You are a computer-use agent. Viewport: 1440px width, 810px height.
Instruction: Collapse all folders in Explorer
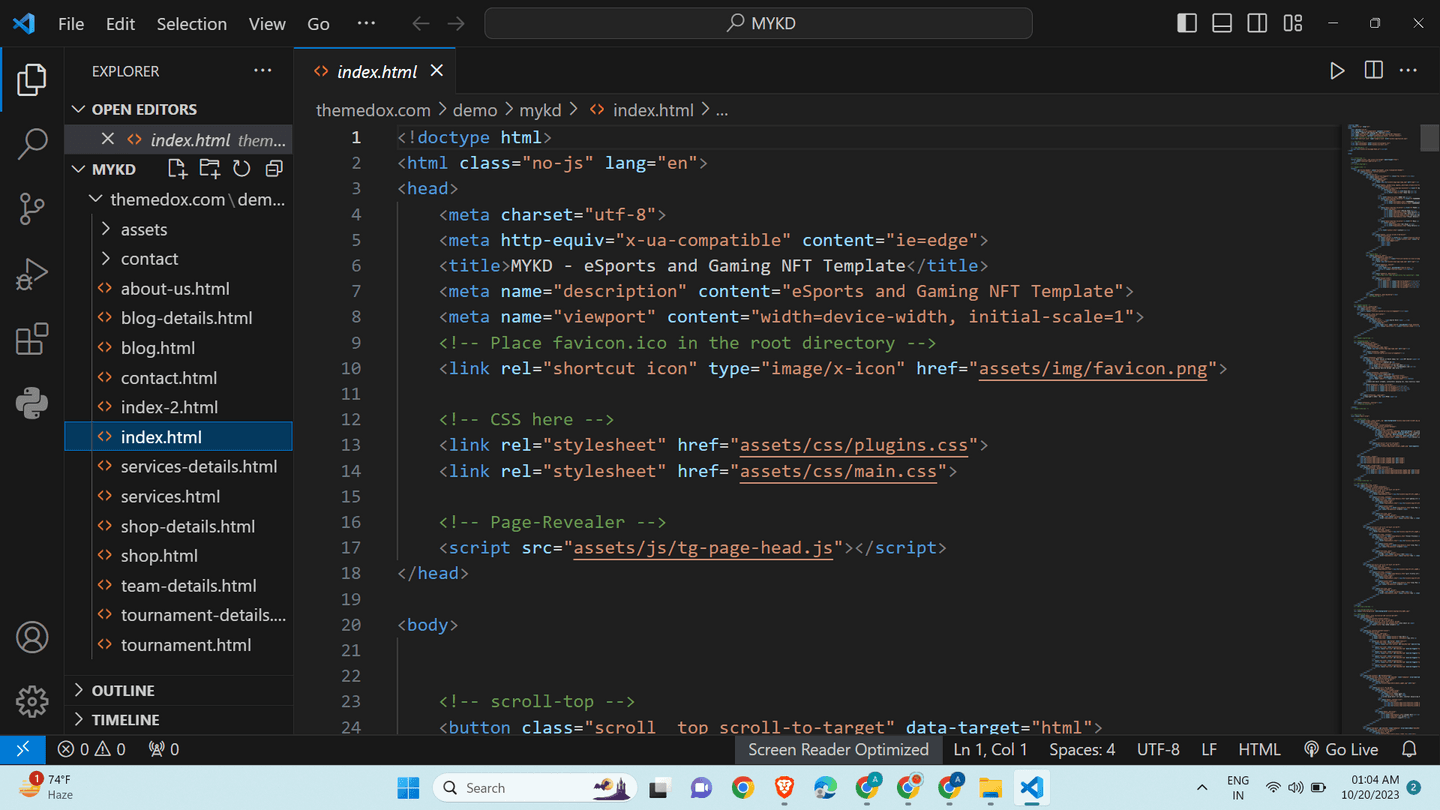point(274,169)
